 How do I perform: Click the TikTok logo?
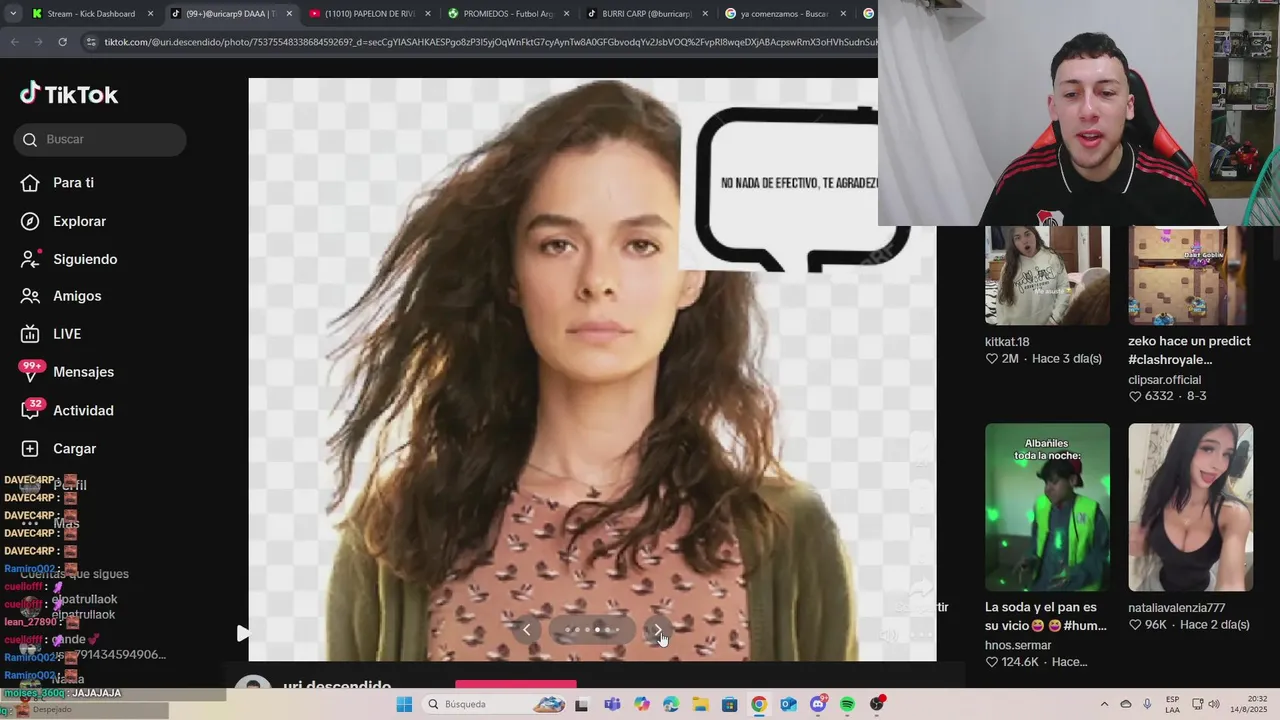[69, 94]
